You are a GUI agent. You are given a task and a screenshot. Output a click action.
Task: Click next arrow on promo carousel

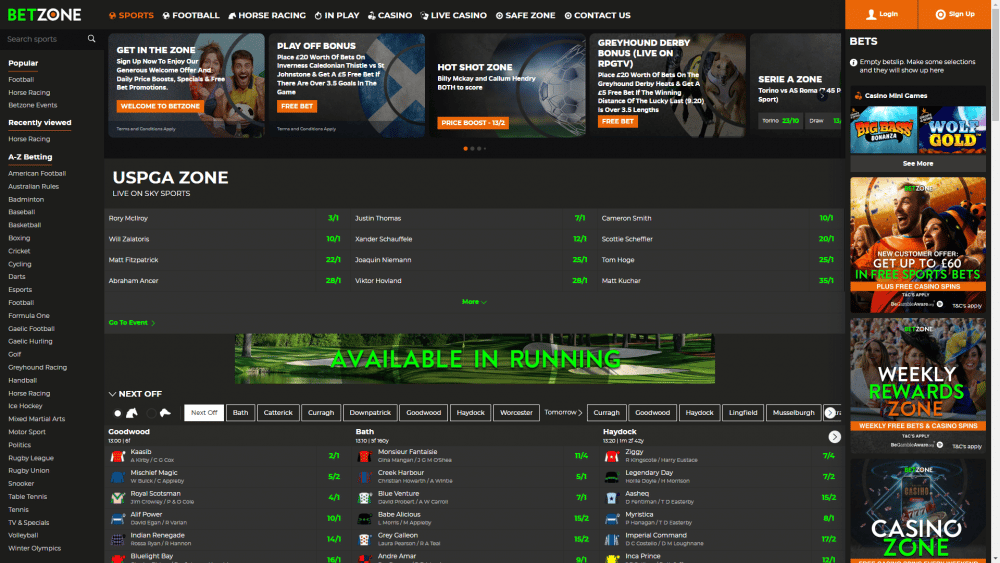coord(822,95)
